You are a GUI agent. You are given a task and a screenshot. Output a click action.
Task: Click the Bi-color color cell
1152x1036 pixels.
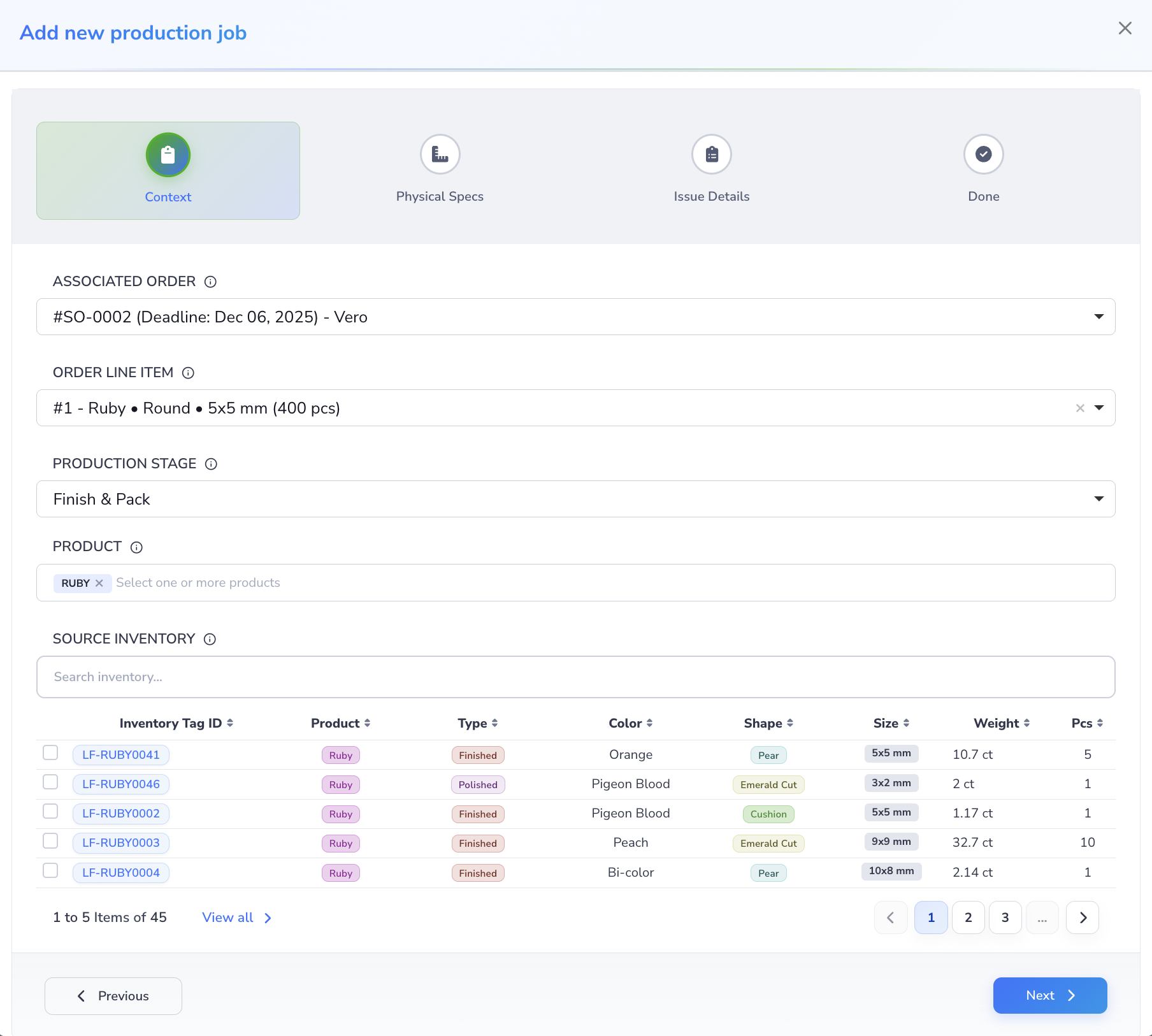coord(631,873)
